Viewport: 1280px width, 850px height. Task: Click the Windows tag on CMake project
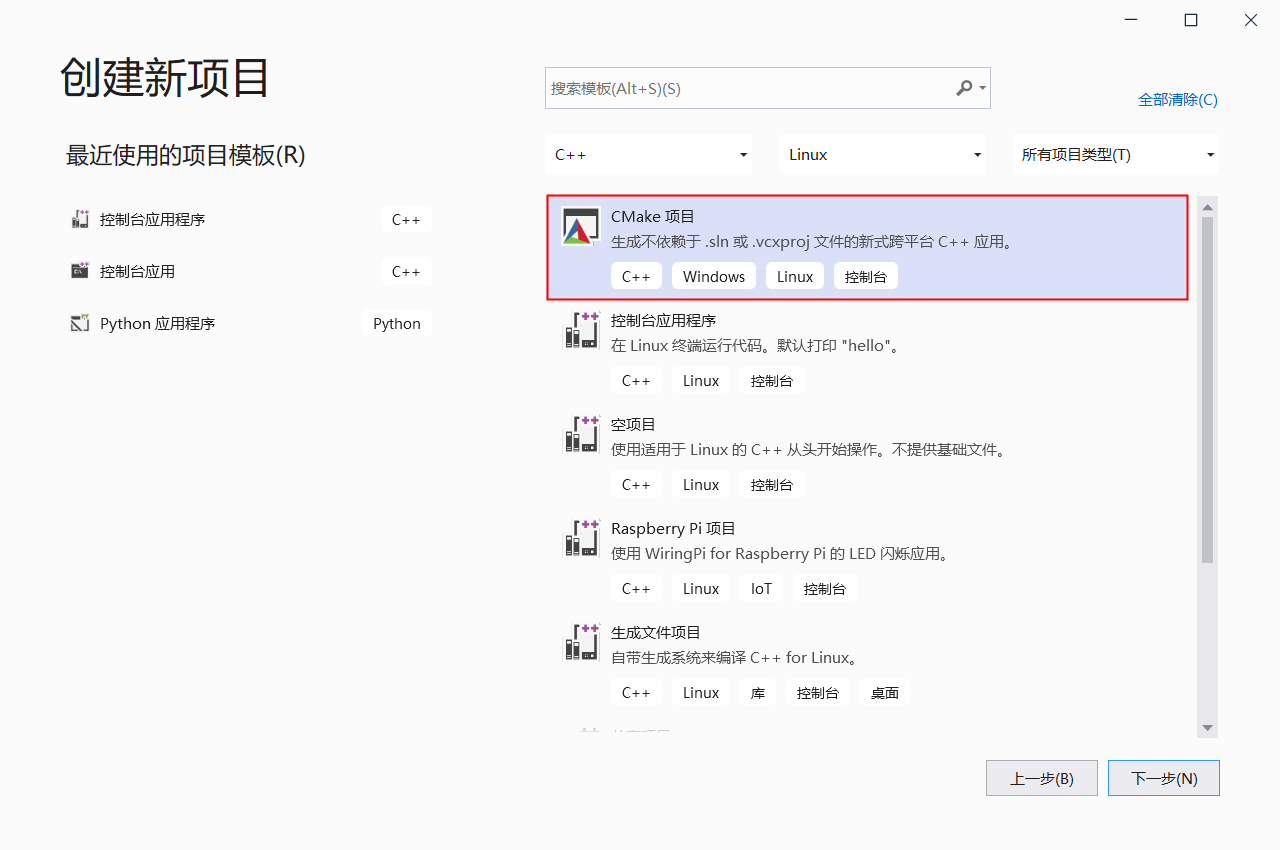(714, 276)
